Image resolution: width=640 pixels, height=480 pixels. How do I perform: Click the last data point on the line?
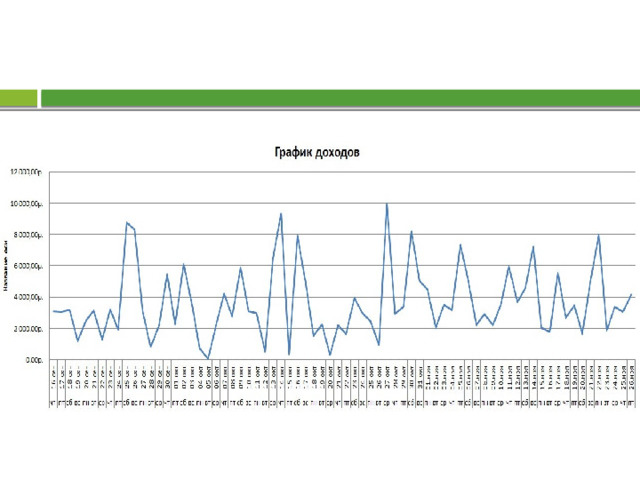(x=631, y=295)
